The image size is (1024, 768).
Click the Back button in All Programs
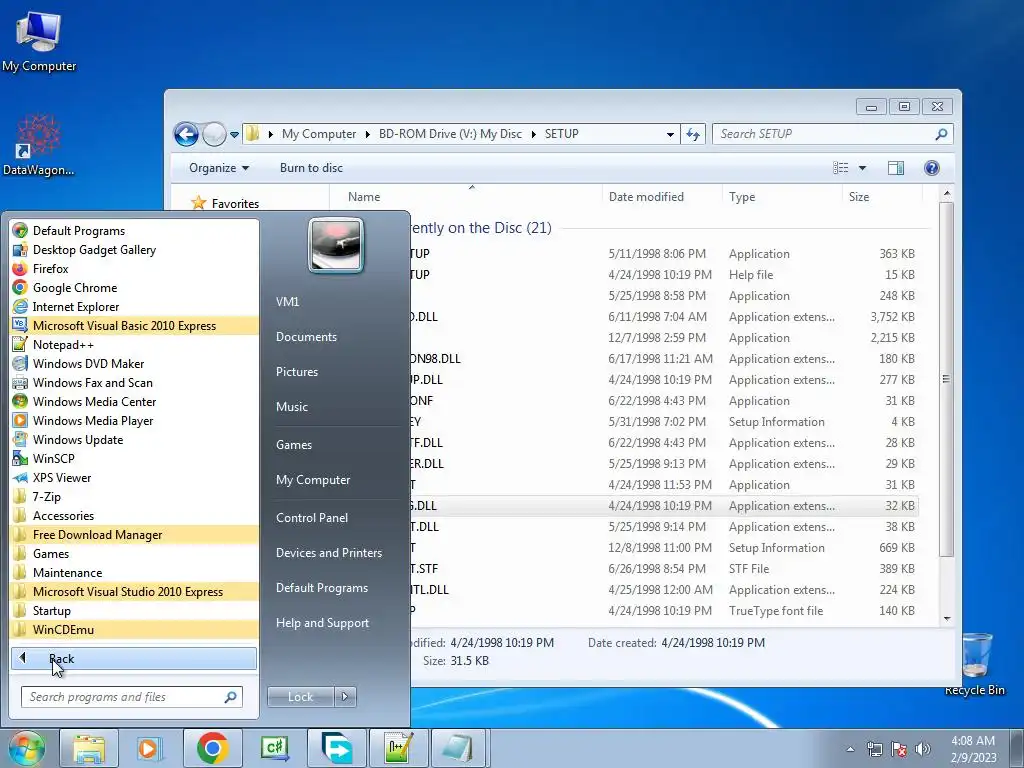pyautogui.click(x=134, y=658)
